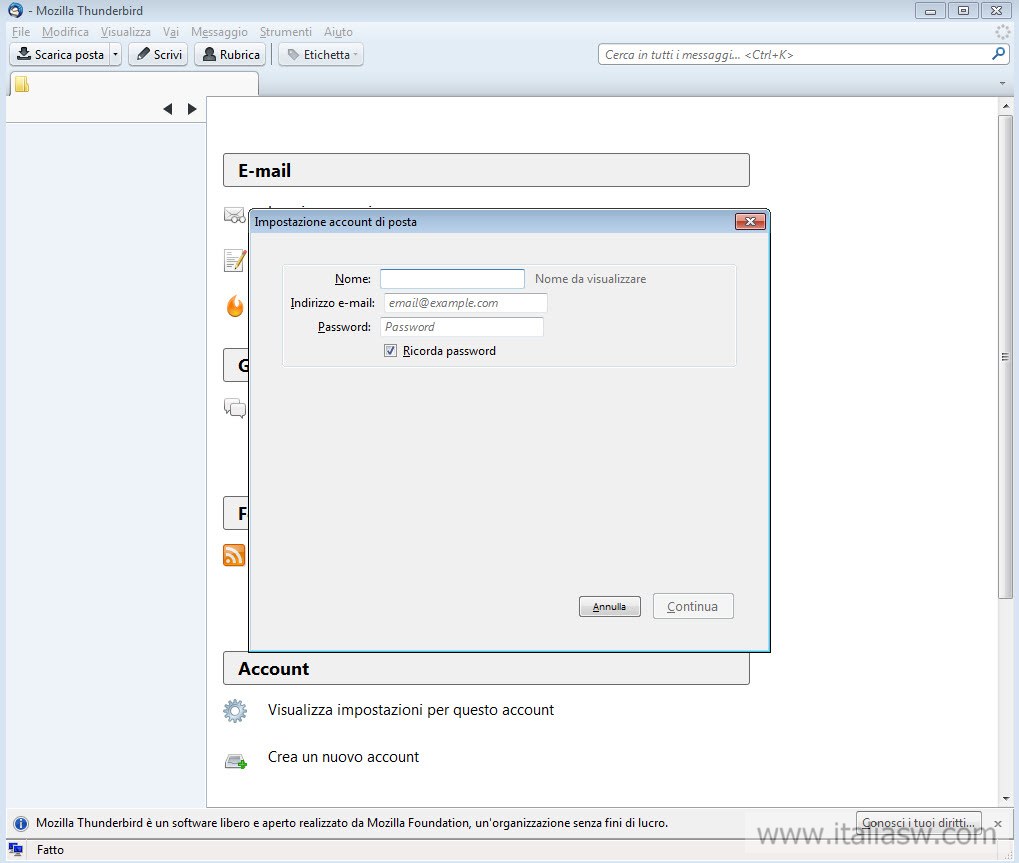Maximize the Thunderbird window
Screen dimensions: 1019x863
(963, 10)
